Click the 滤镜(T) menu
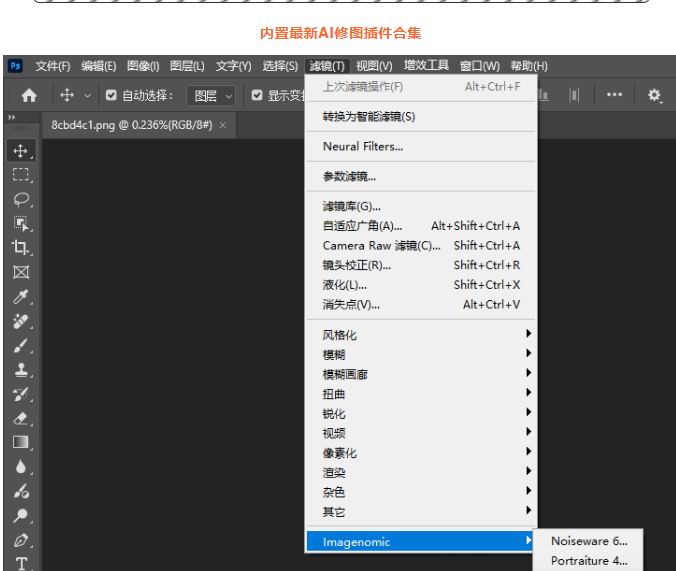Viewport: 676px width, 571px height. [327, 66]
